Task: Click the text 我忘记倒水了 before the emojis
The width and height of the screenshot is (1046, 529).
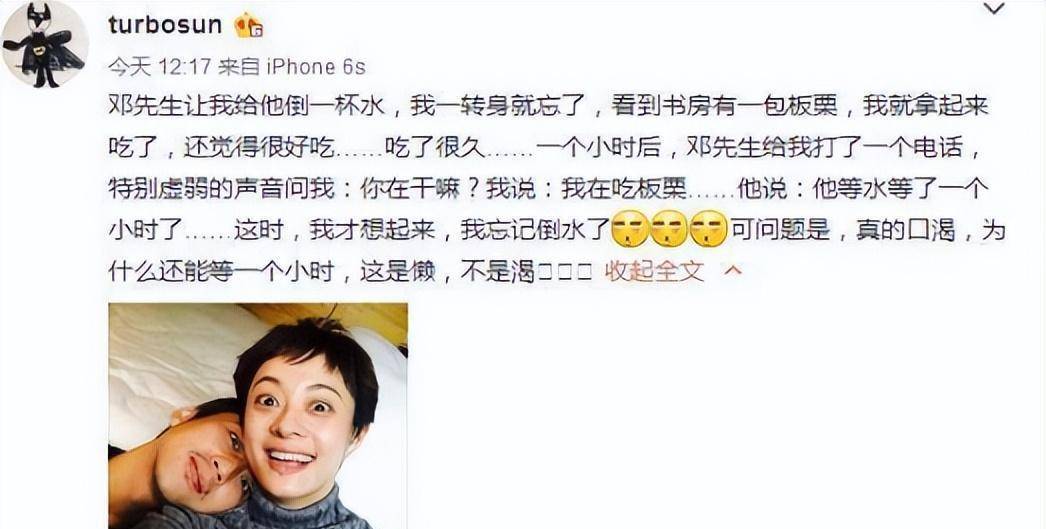Action: coord(536,230)
